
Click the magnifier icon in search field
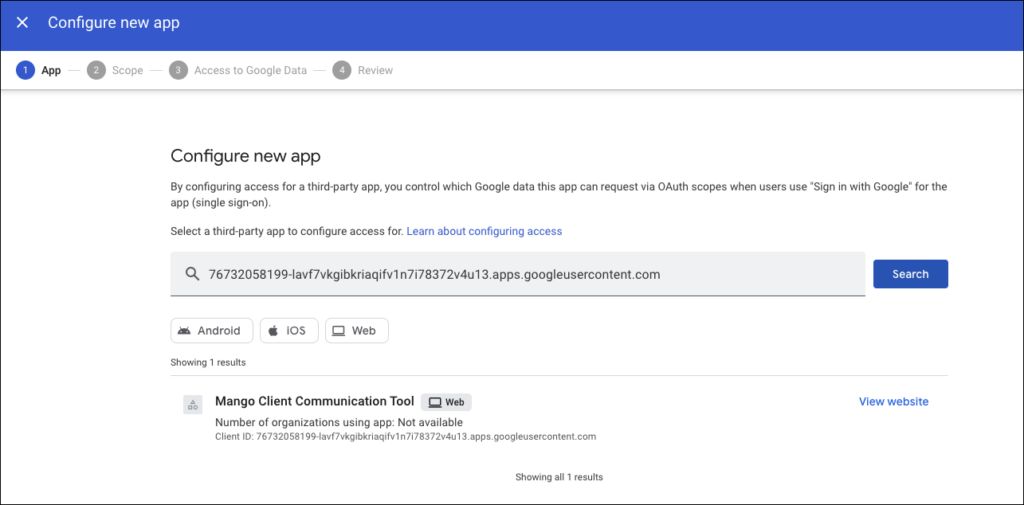(192, 274)
